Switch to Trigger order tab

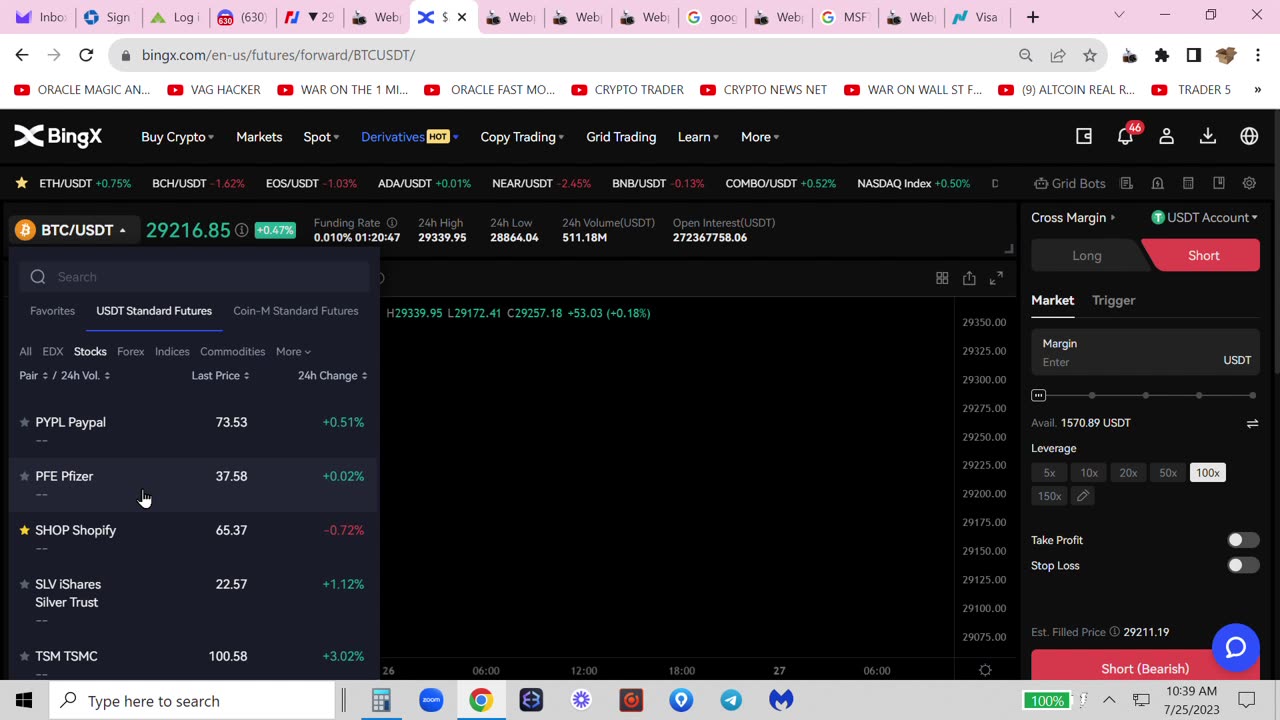click(1113, 300)
